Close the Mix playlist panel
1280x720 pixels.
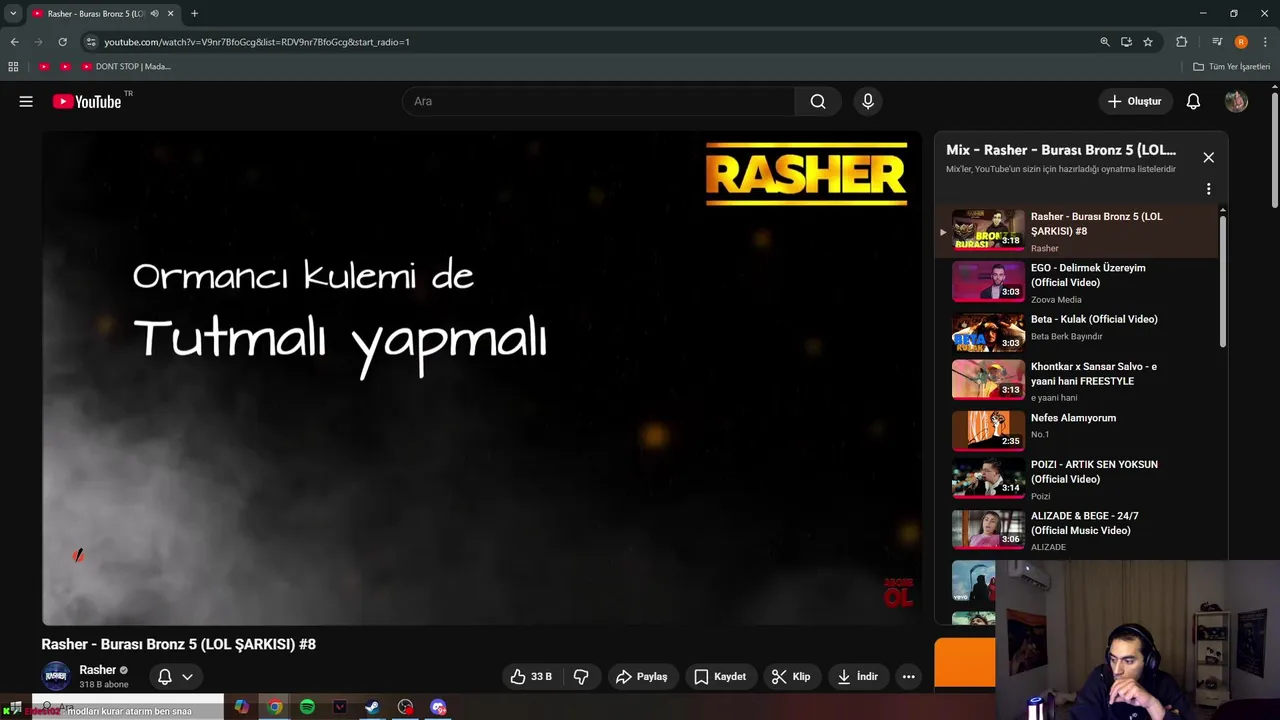click(x=1208, y=157)
